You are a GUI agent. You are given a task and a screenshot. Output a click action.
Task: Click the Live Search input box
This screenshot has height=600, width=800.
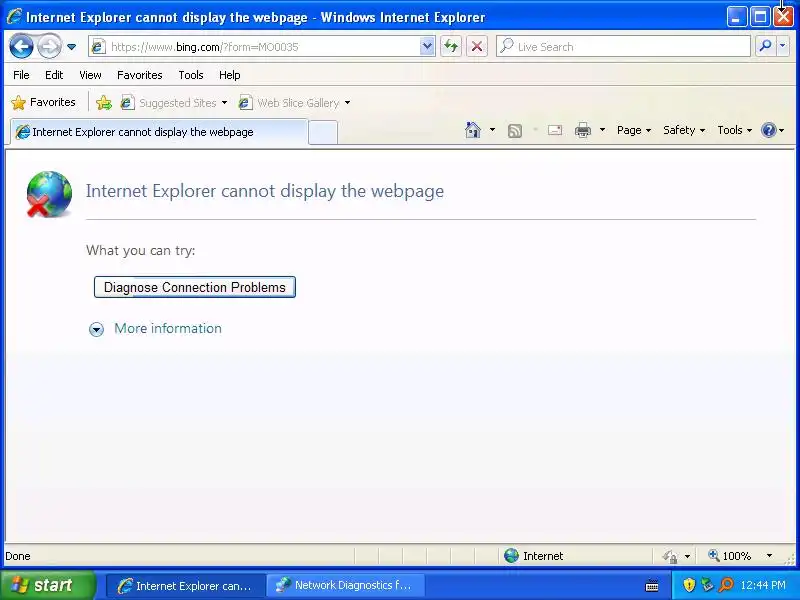(x=623, y=47)
